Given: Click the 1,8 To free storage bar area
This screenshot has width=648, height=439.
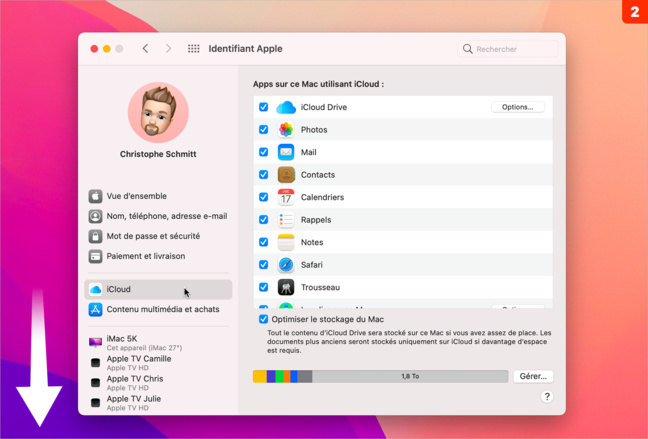Looking at the screenshot, I should coord(410,377).
